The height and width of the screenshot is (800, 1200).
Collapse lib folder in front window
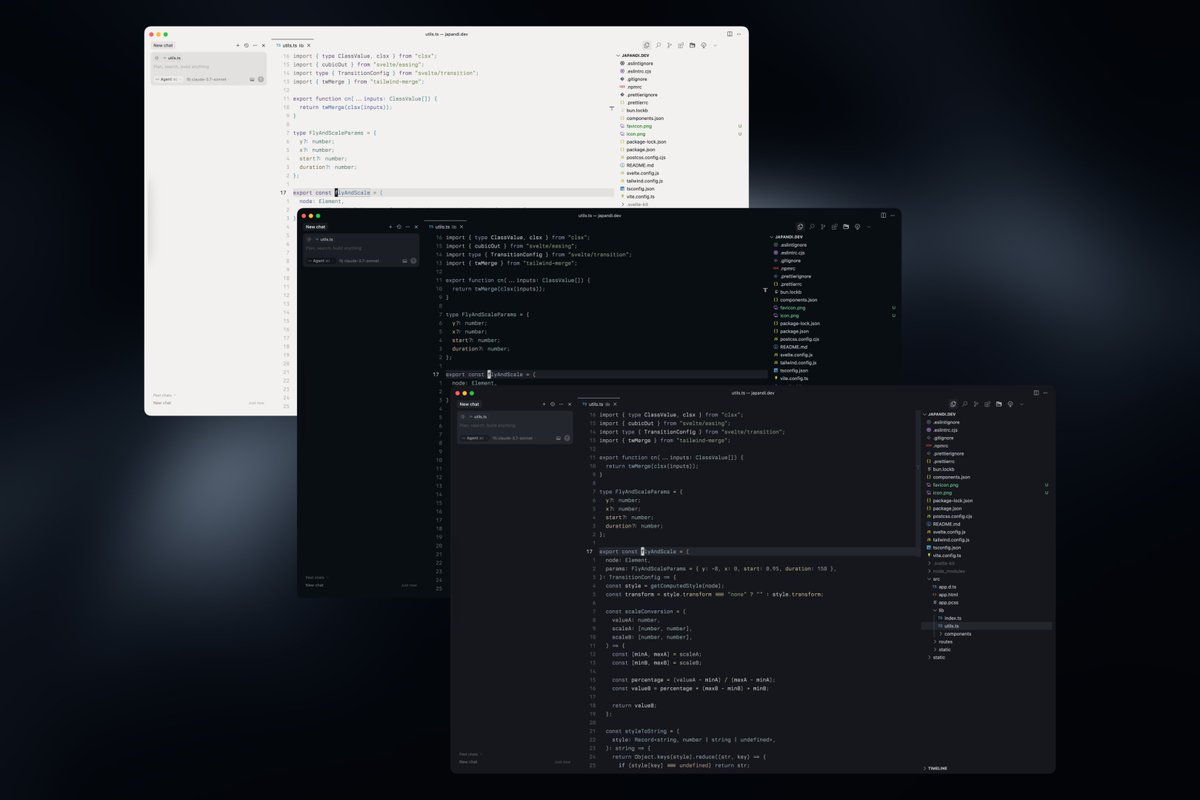941,610
